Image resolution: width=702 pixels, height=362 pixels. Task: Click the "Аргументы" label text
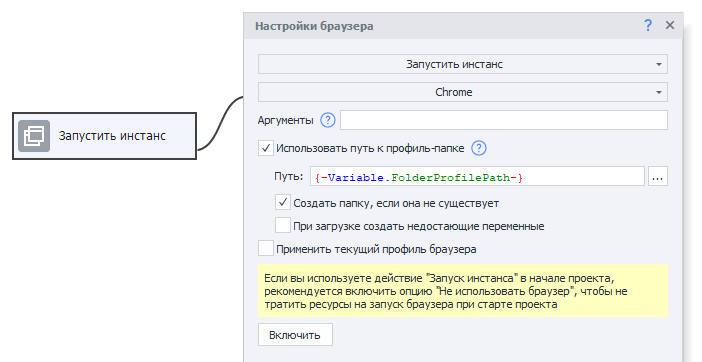coord(285,120)
